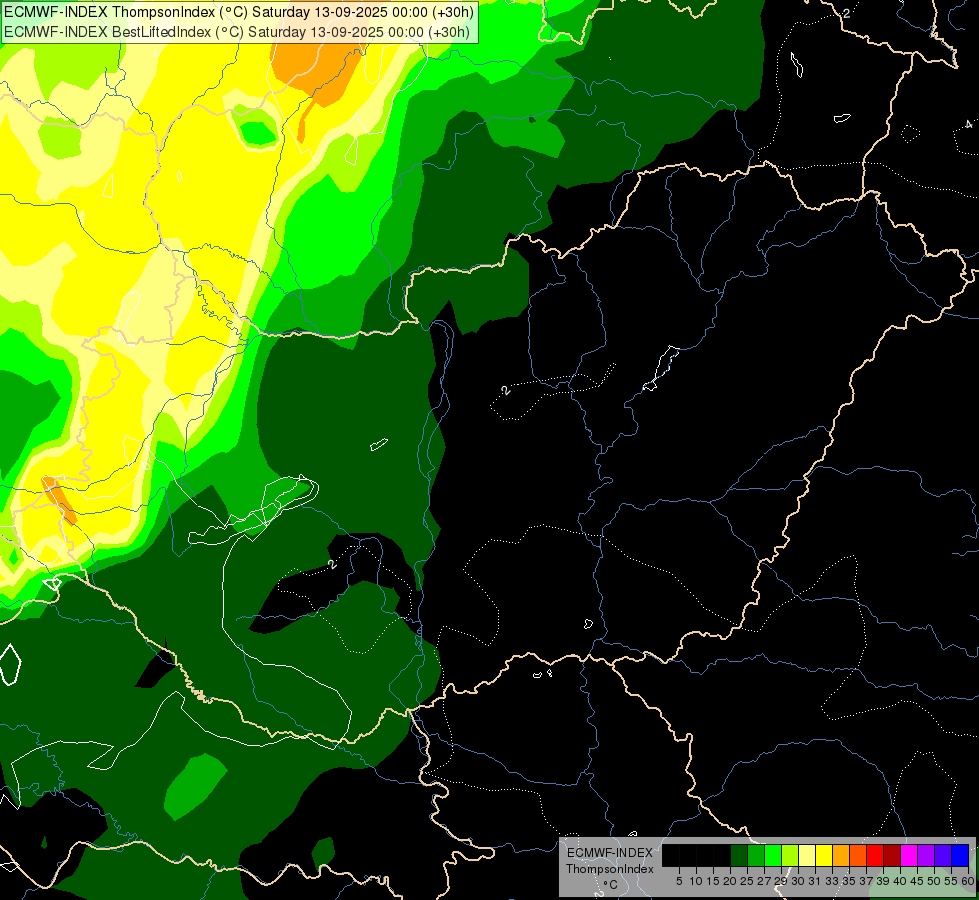Click the legend tick value 10

(x=696, y=881)
